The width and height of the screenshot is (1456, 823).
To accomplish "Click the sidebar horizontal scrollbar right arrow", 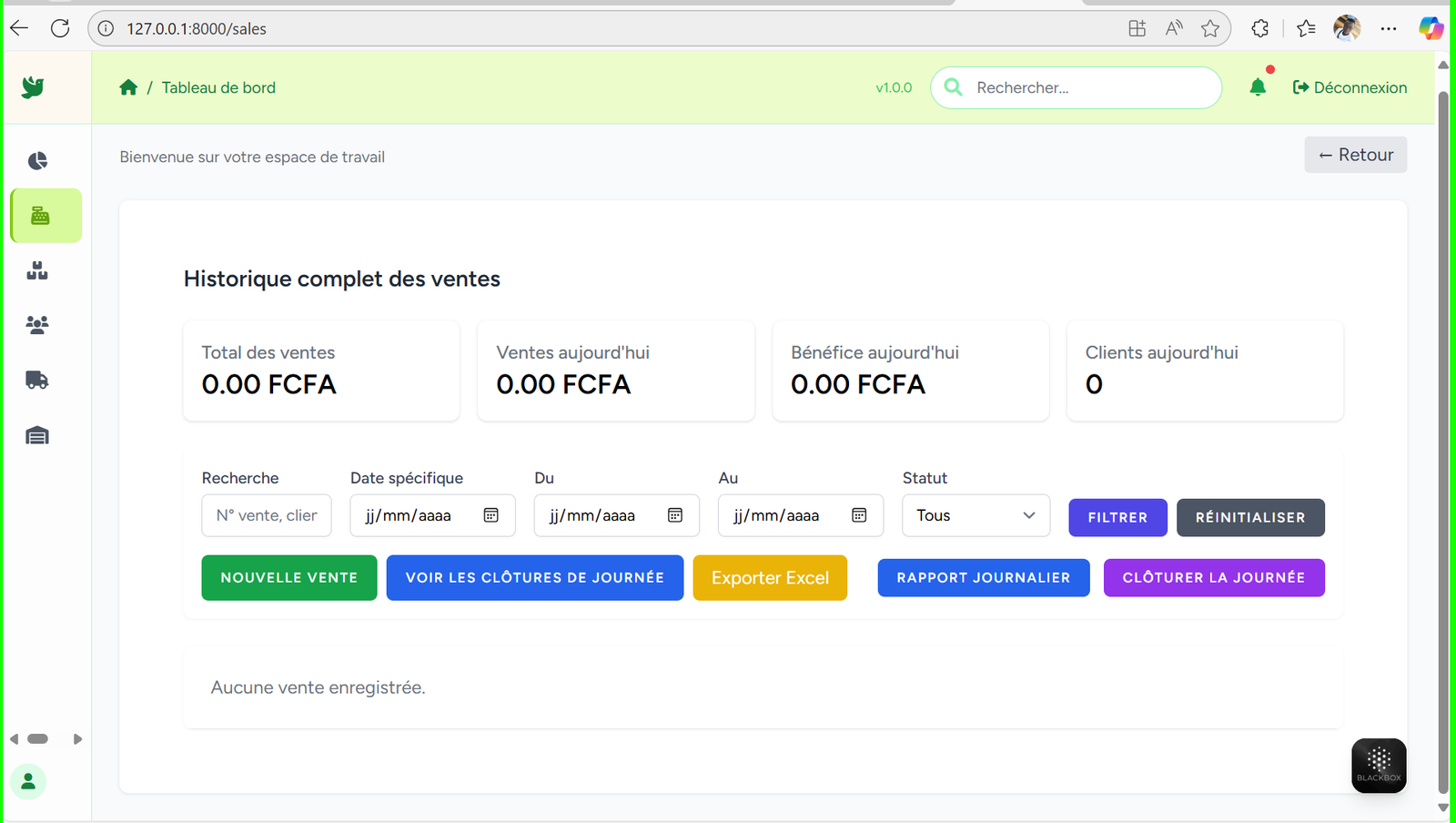I will point(78,739).
